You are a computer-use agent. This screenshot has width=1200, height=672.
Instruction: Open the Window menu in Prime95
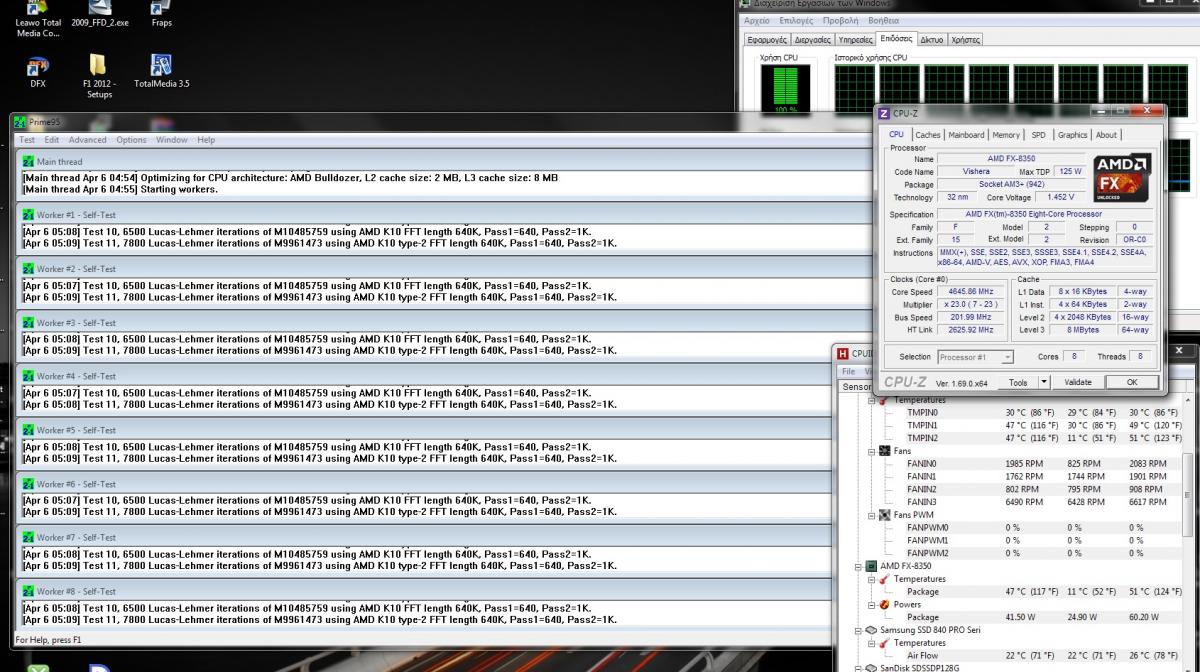(x=172, y=140)
